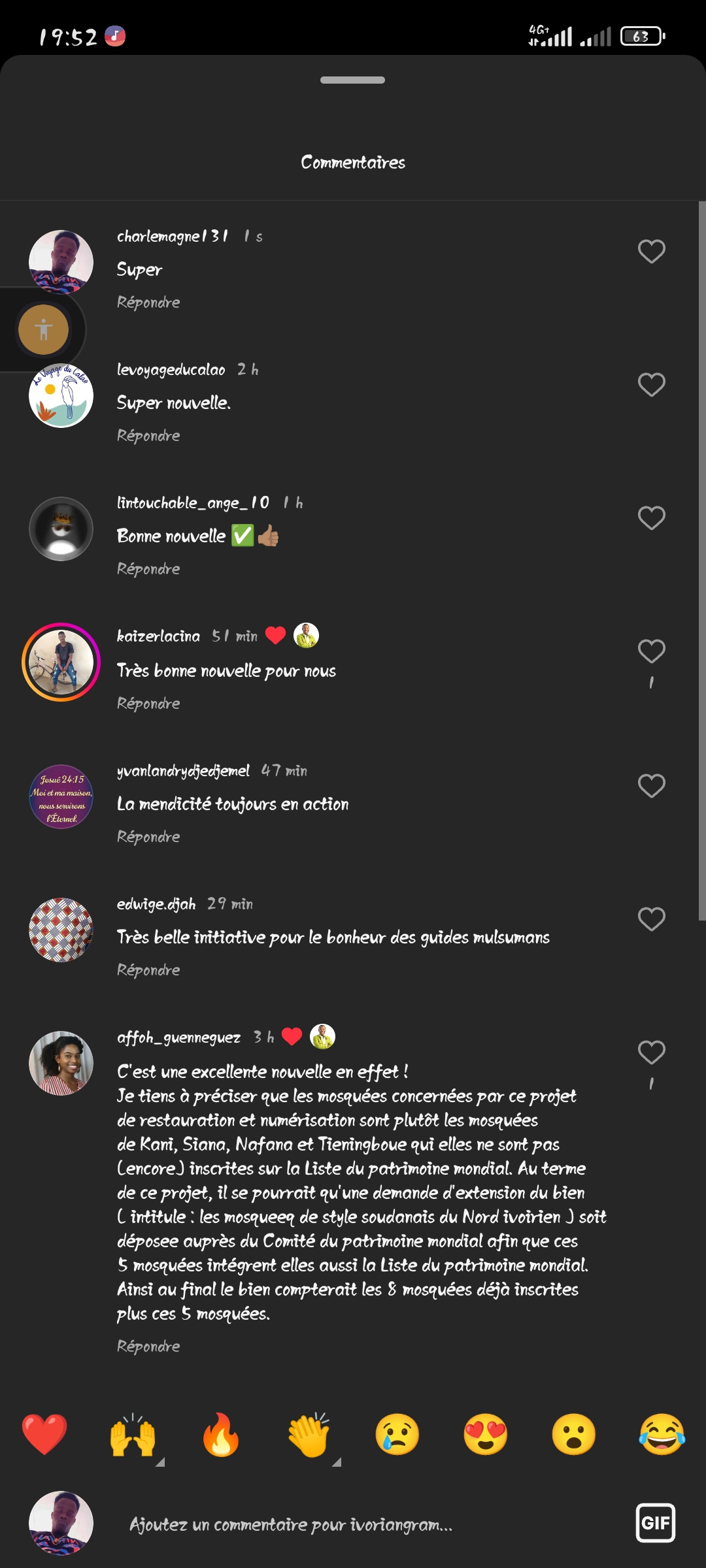
Task: Insert the heart-eyes emoji
Action: (x=486, y=1435)
